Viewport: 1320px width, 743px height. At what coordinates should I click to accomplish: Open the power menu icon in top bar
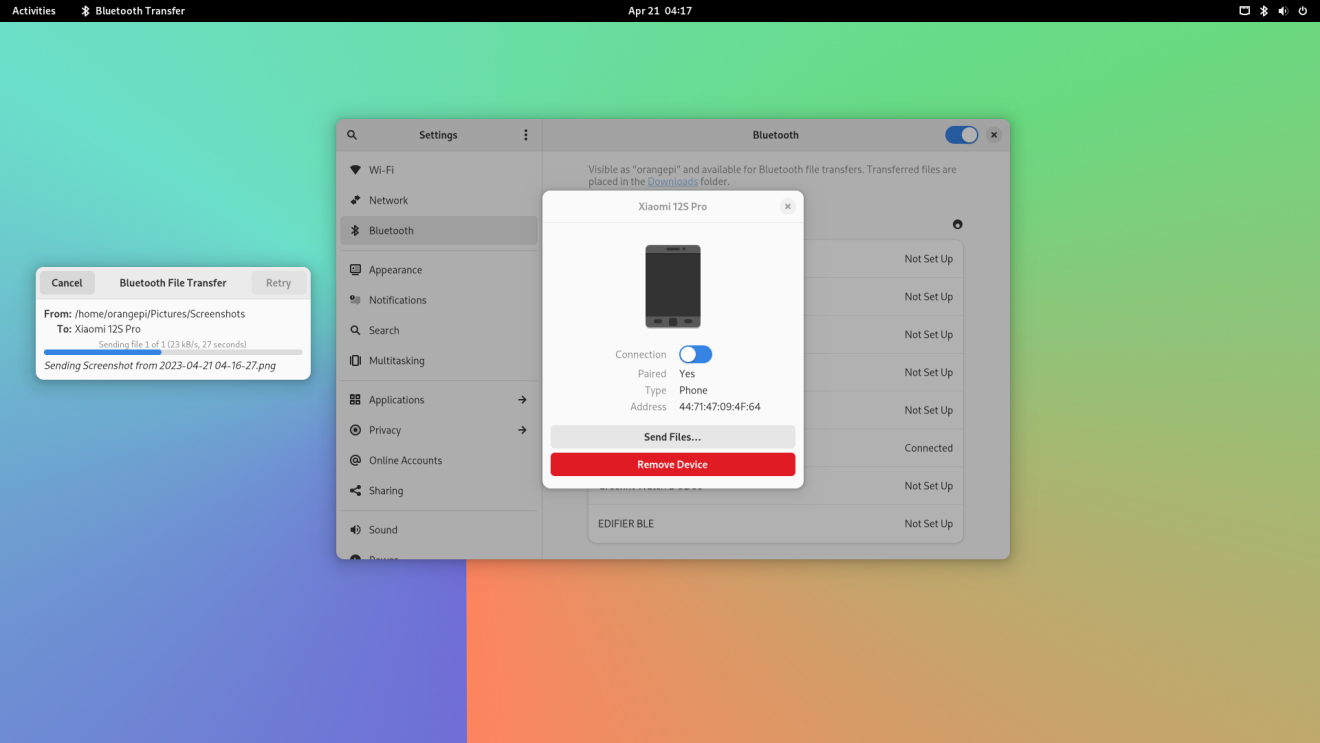point(1303,11)
